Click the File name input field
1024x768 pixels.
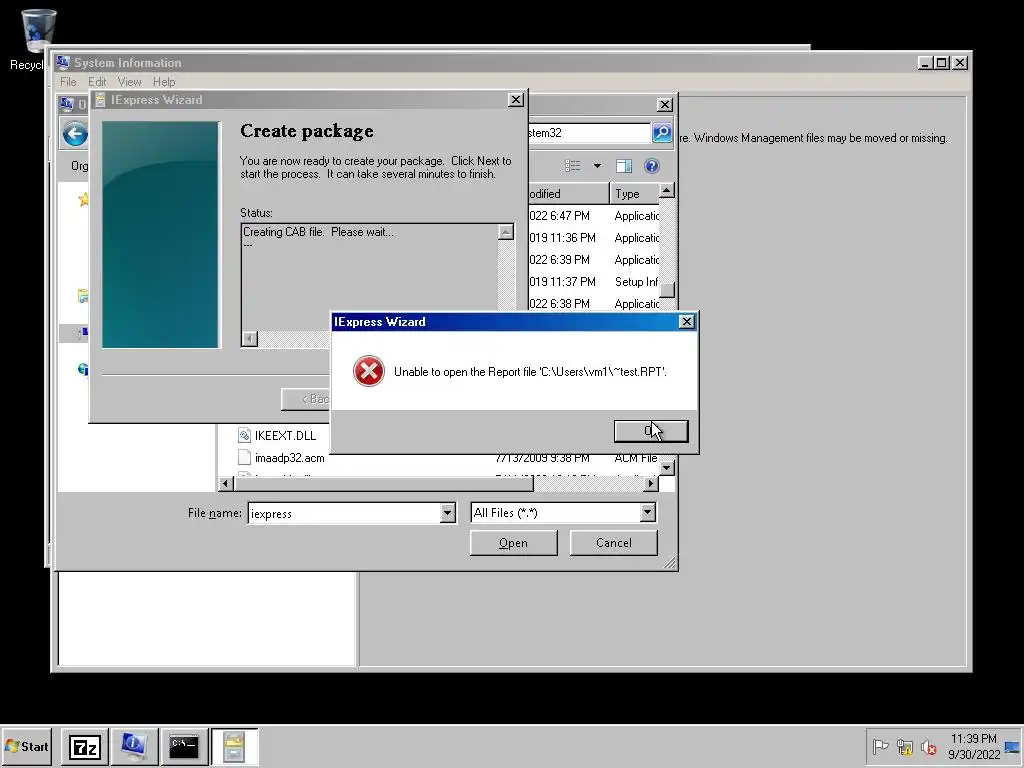pyautogui.click(x=344, y=513)
